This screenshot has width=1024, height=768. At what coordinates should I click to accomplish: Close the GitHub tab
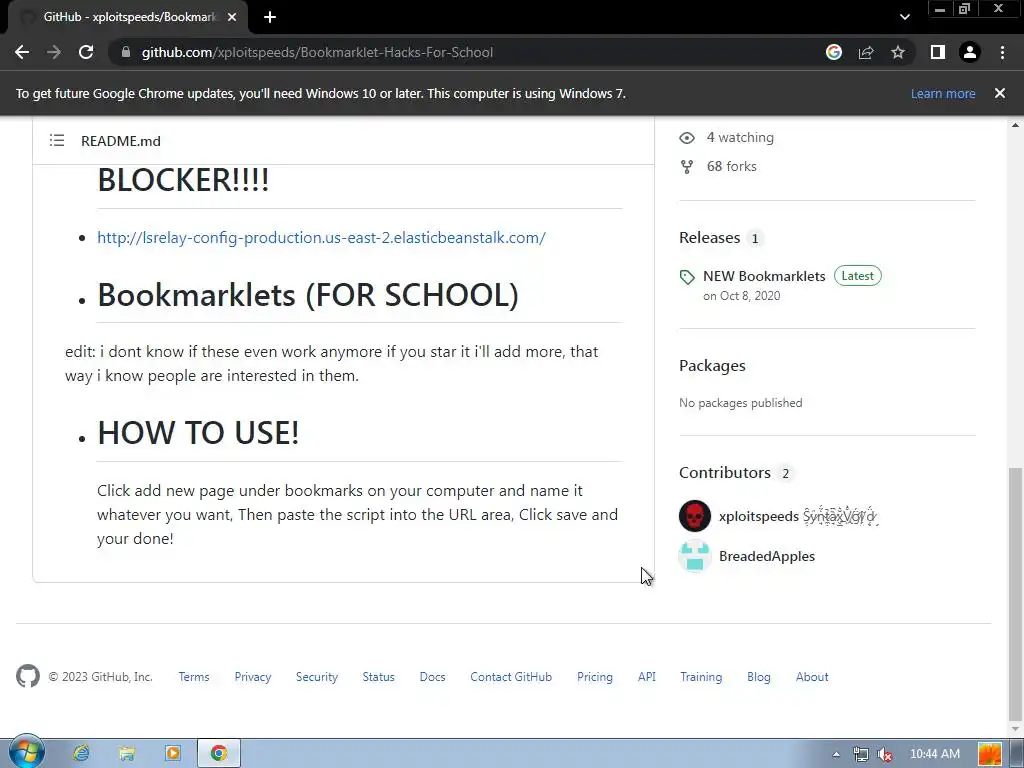232,18
